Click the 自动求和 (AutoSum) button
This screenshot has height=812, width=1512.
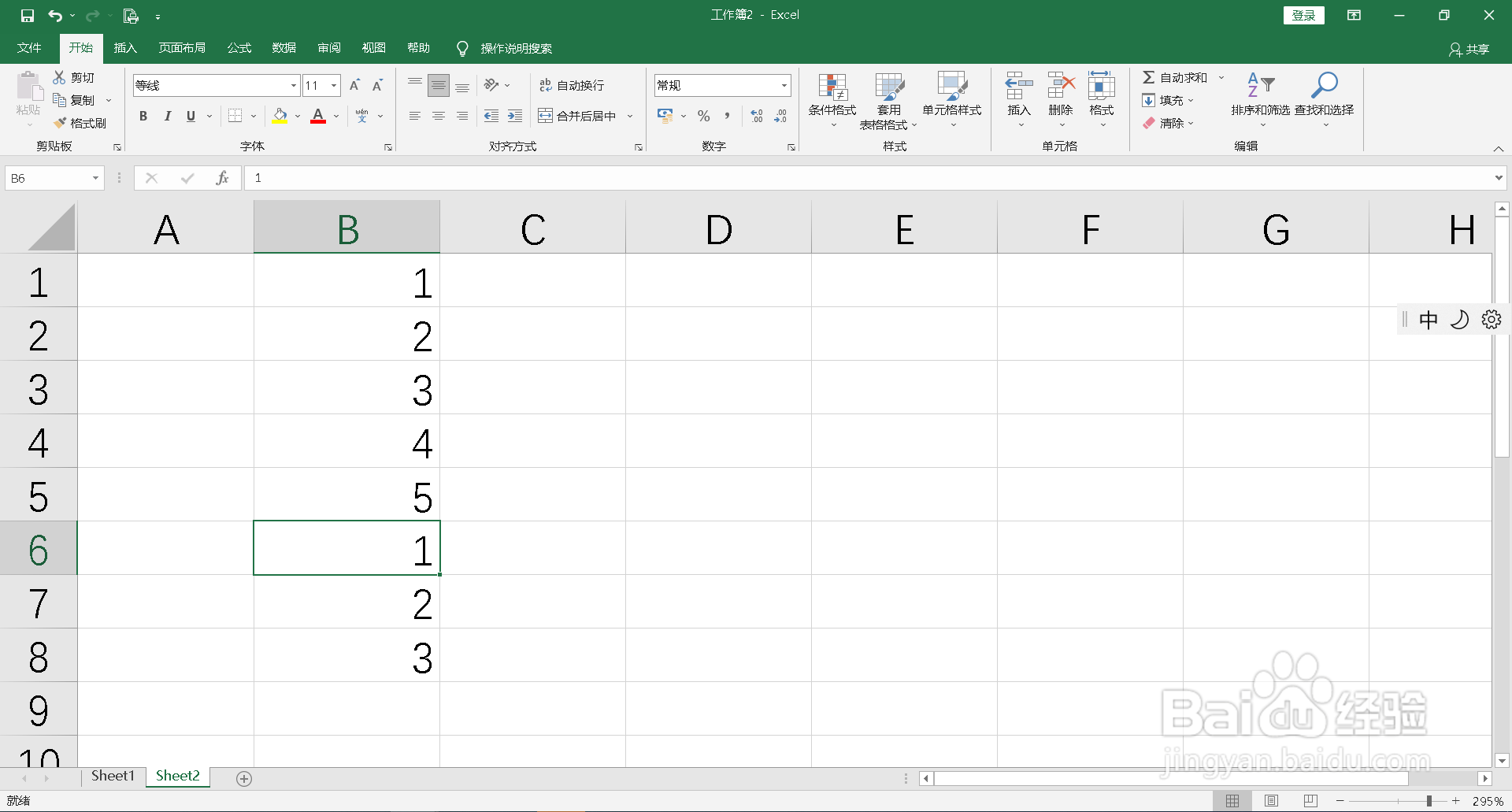click(x=1174, y=77)
